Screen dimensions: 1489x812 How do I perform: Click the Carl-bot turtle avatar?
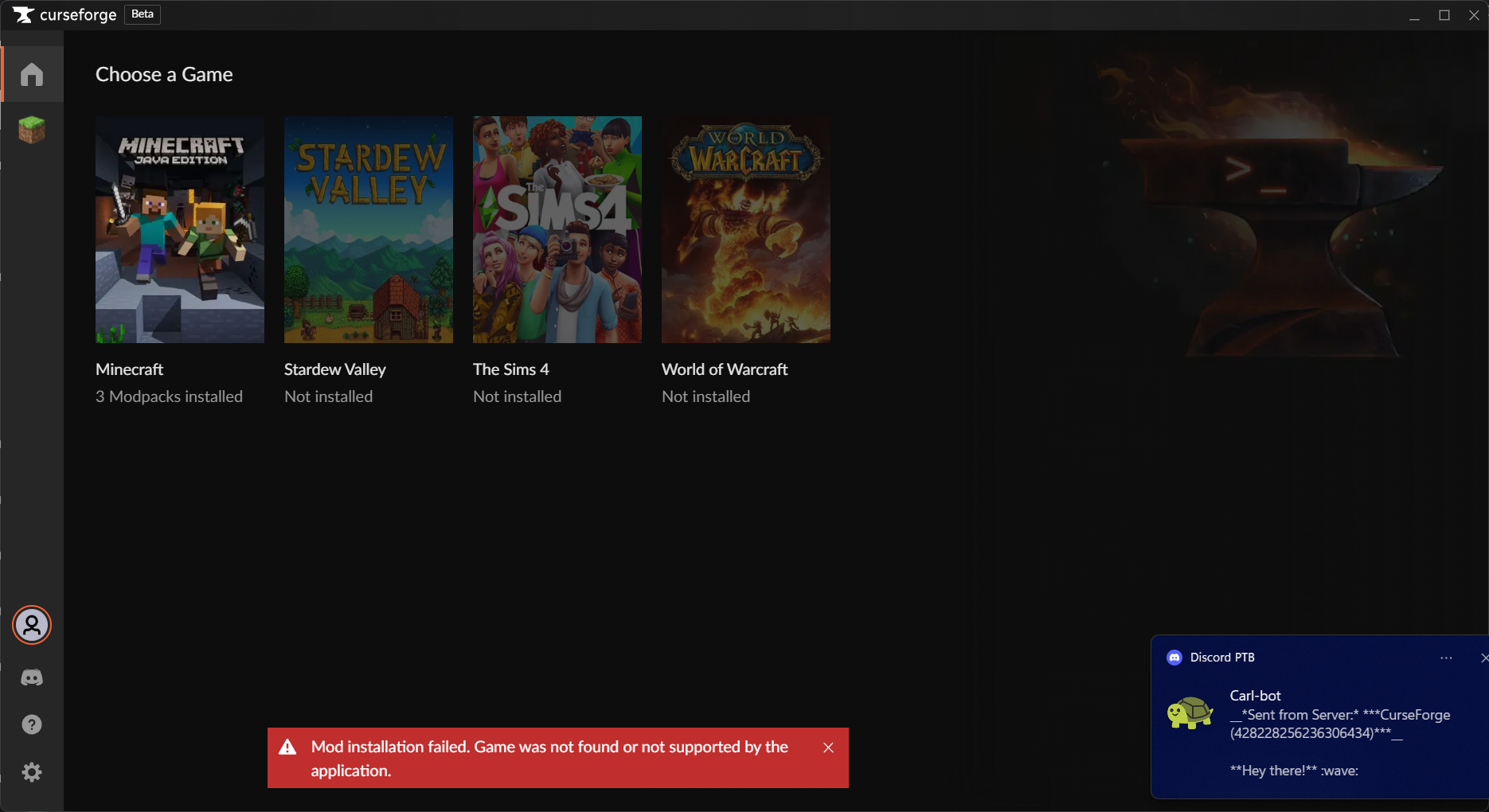tap(1190, 712)
